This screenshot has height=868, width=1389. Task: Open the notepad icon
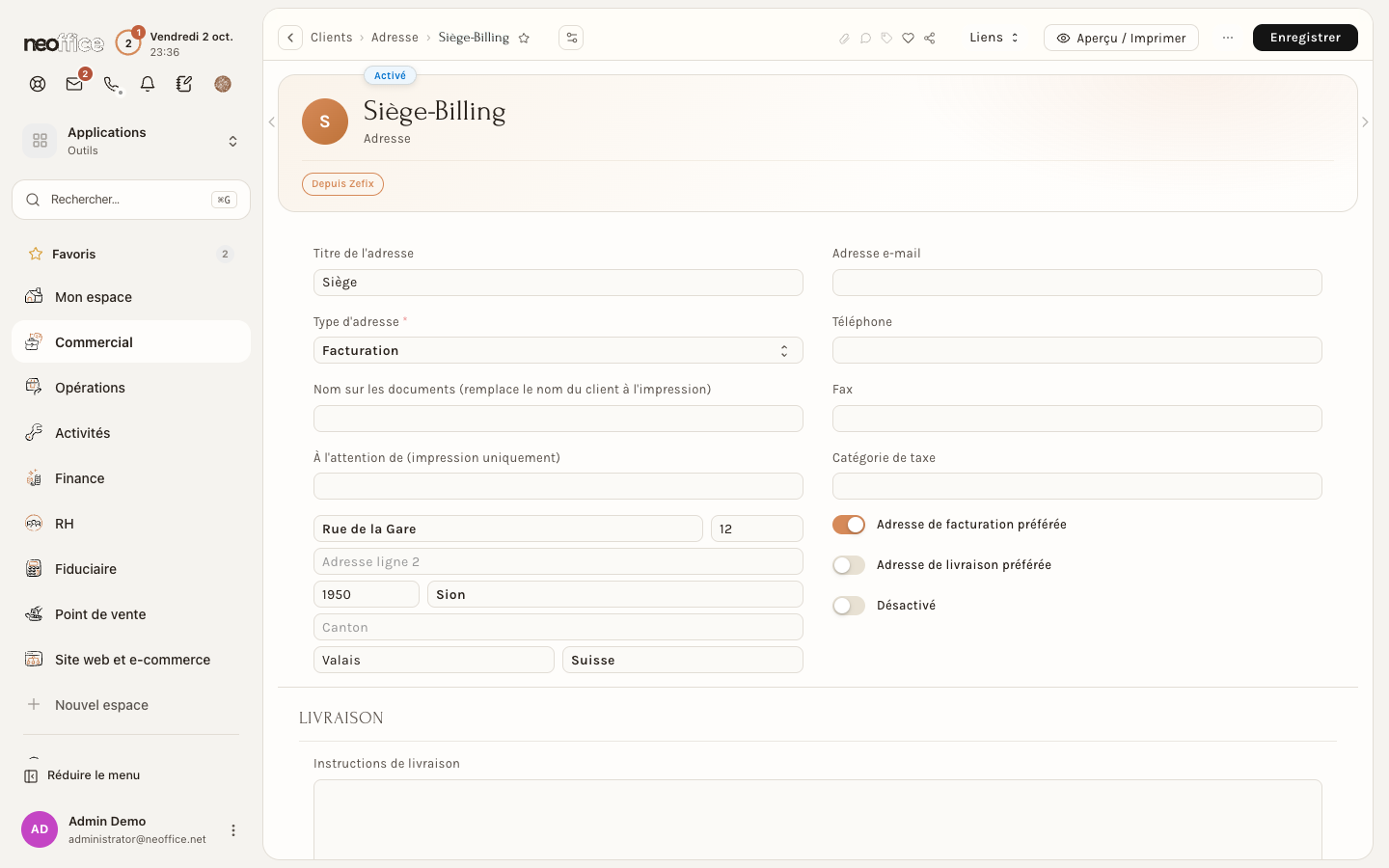(x=184, y=84)
